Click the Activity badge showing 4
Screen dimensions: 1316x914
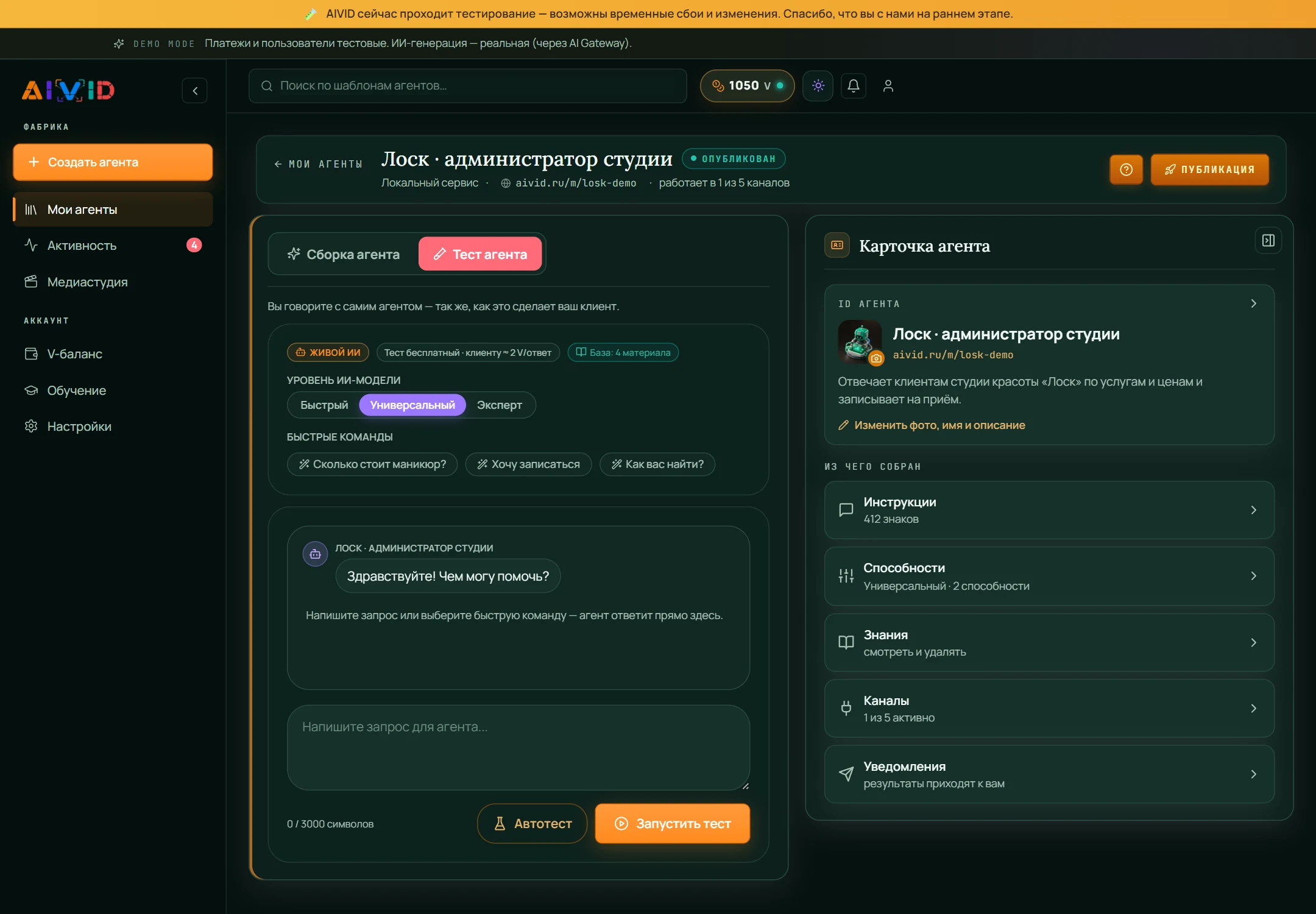pos(194,246)
